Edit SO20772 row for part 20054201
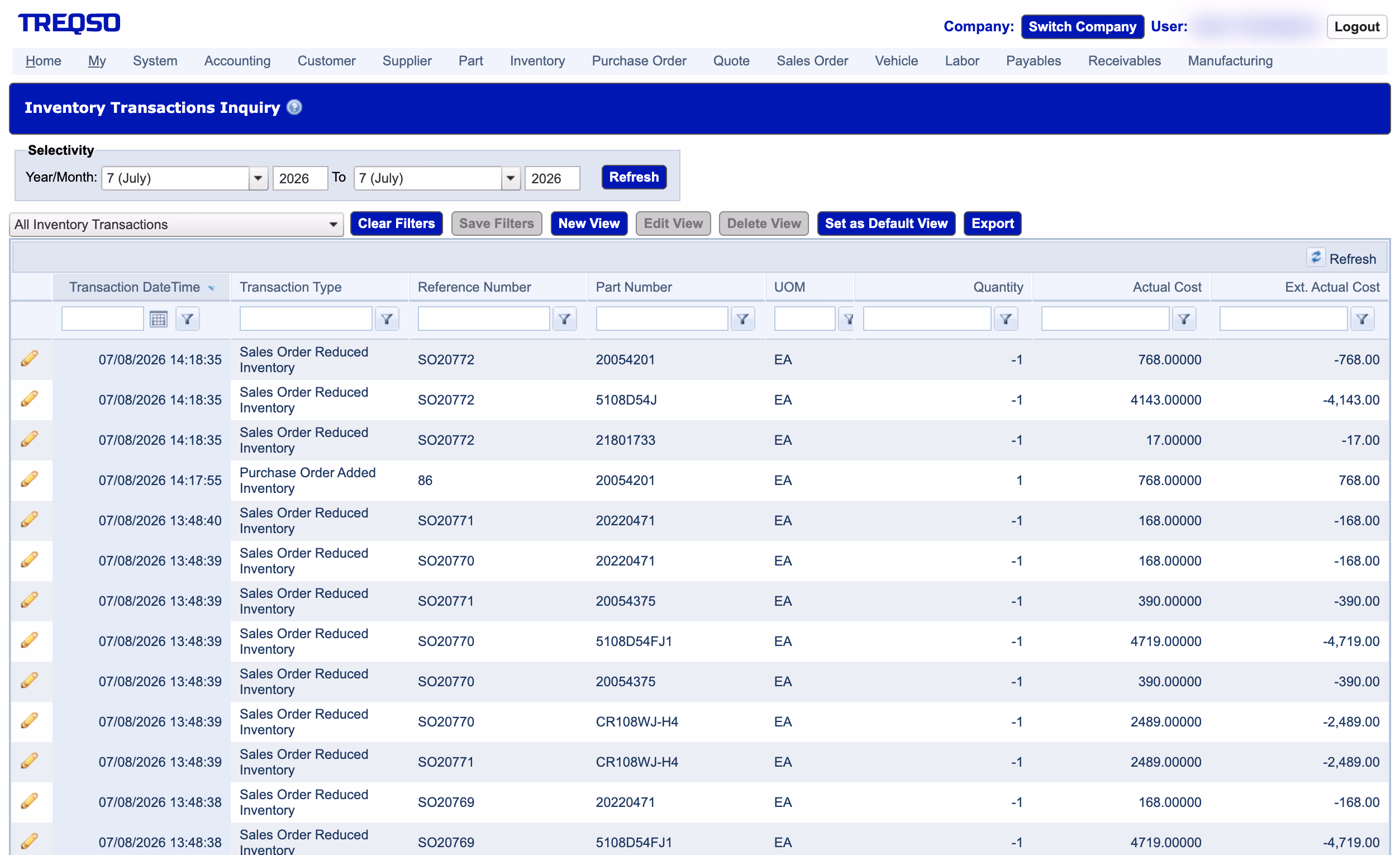Image resolution: width=1400 pixels, height=855 pixels. pos(30,359)
